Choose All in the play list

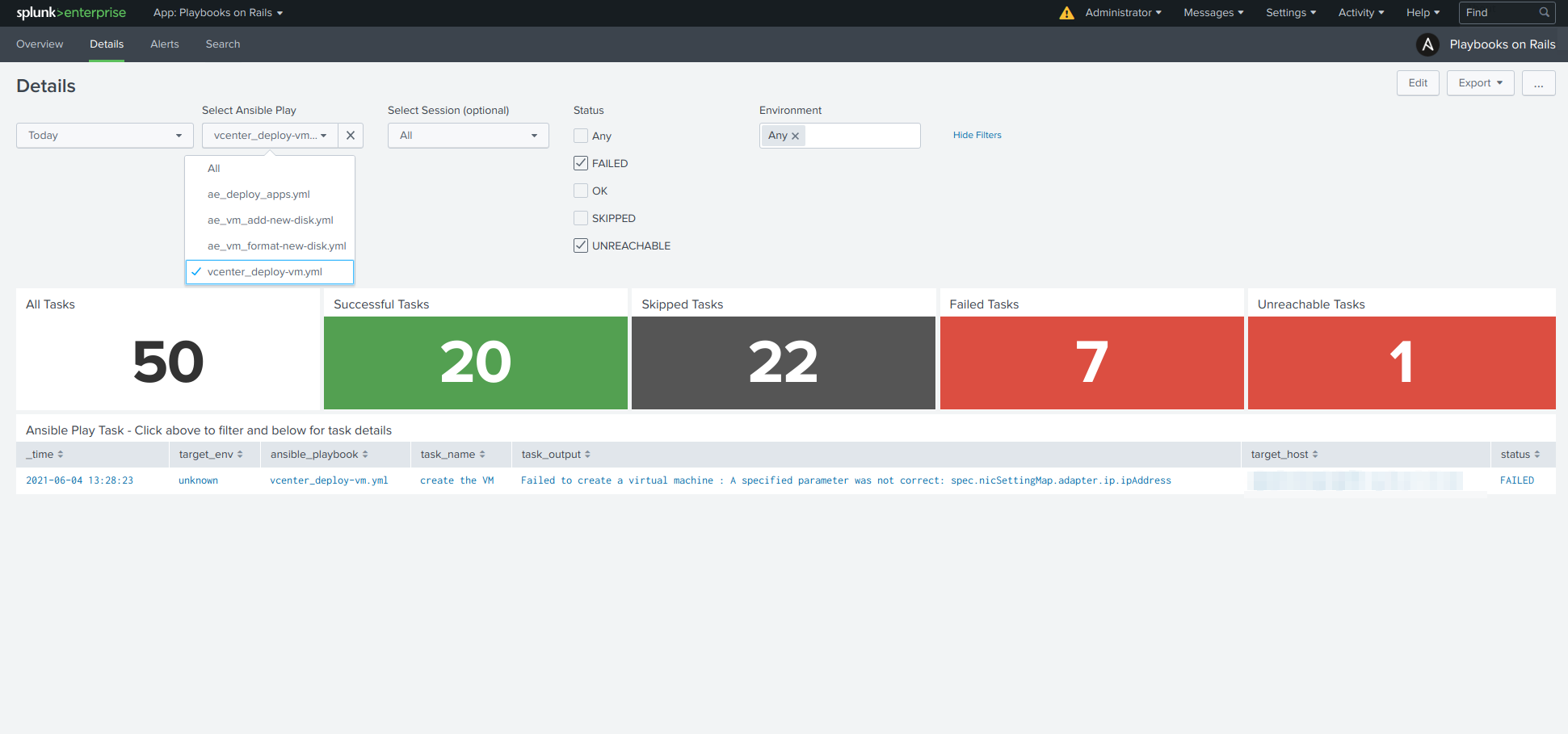pyautogui.click(x=270, y=169)
